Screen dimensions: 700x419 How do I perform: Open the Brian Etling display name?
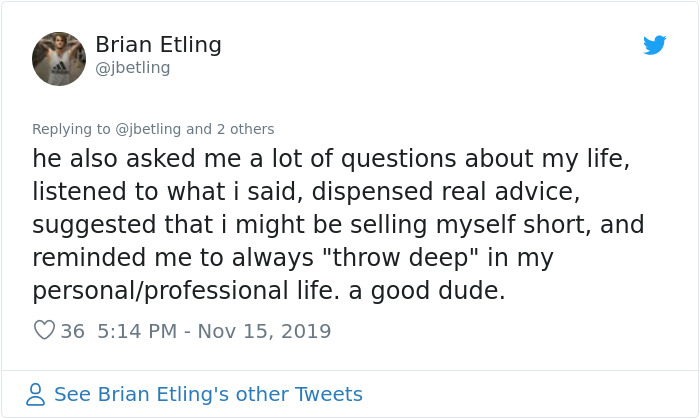click(x=158, y=45)
